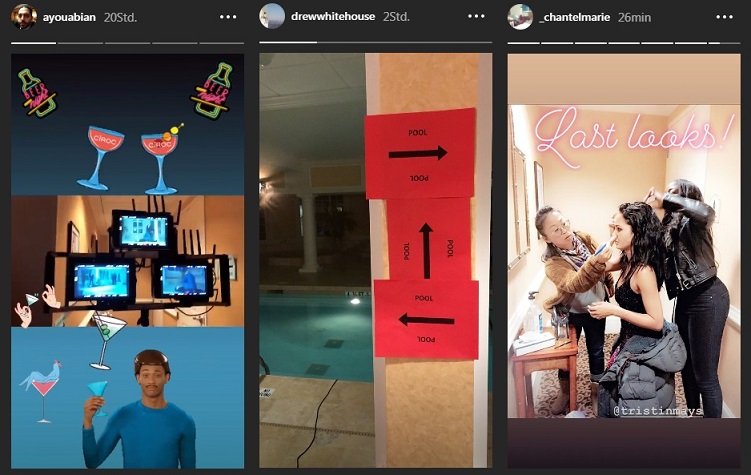Open more options for _chantelmarie's story
Screen dimensions: 751x475
(x=724, y=17)
